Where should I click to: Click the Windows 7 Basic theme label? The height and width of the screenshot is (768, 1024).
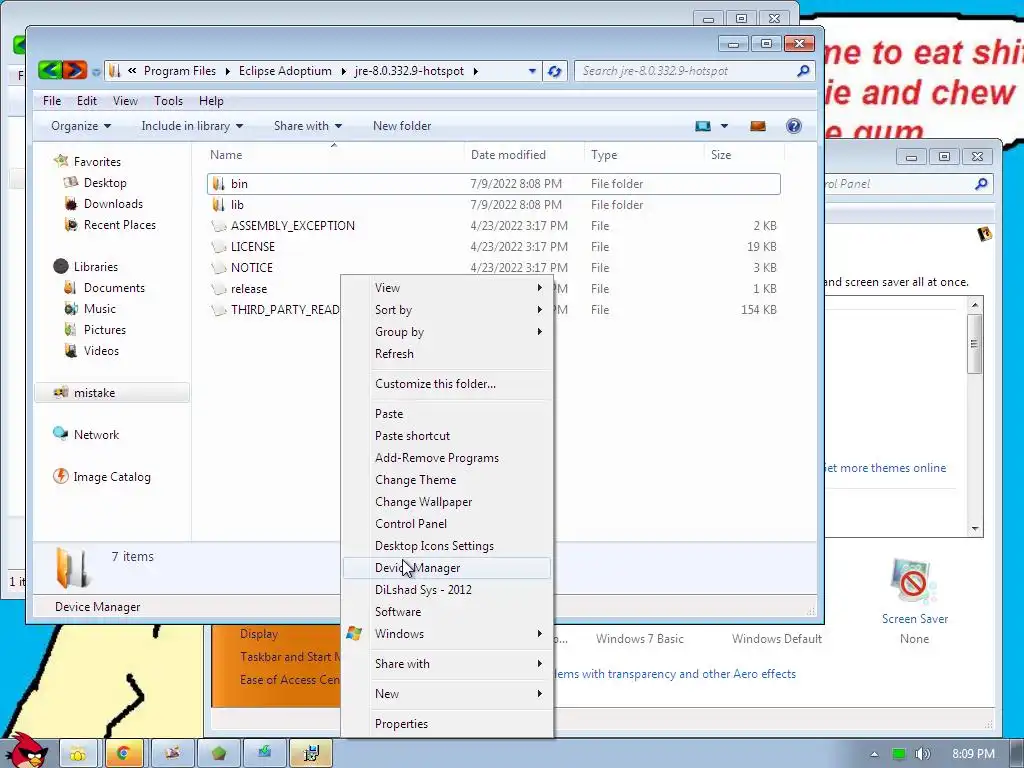point(639,639)
